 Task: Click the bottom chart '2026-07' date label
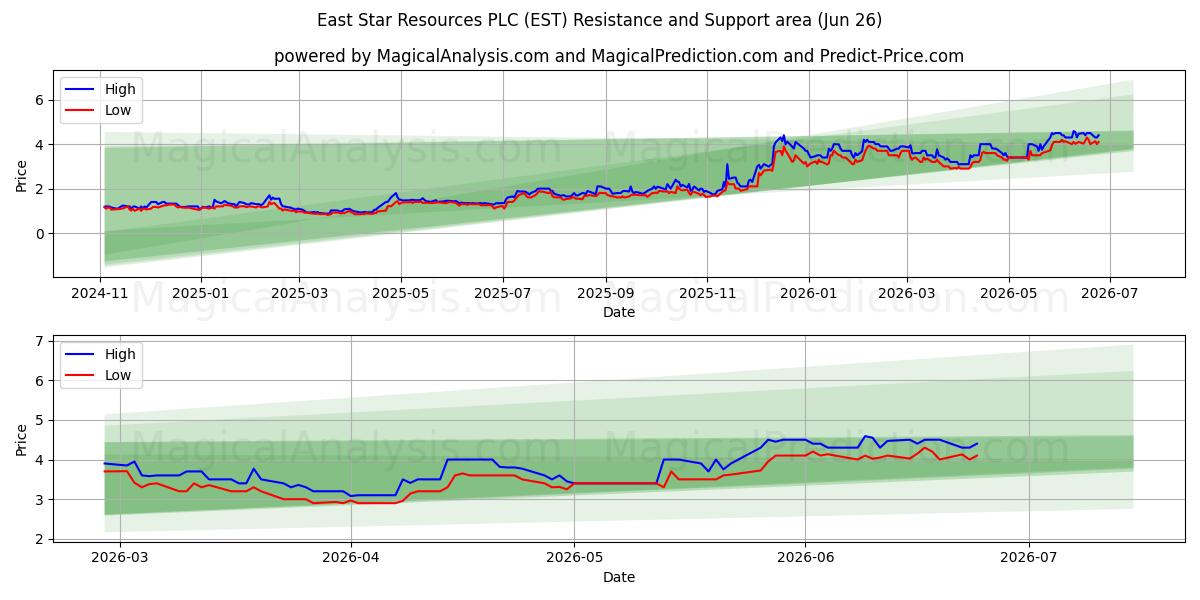click(1030, 557)
